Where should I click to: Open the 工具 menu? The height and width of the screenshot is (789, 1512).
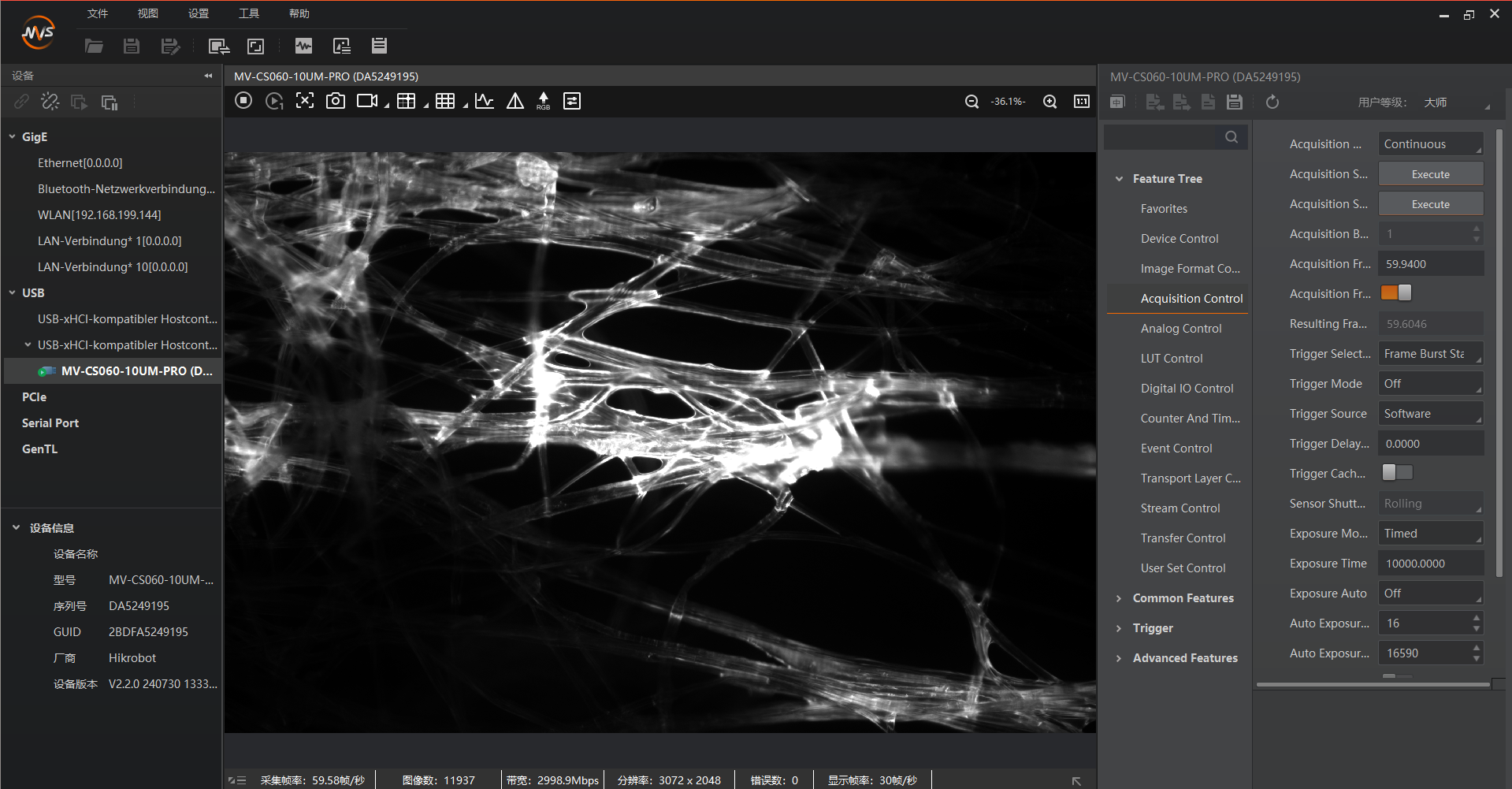[249, 13]
